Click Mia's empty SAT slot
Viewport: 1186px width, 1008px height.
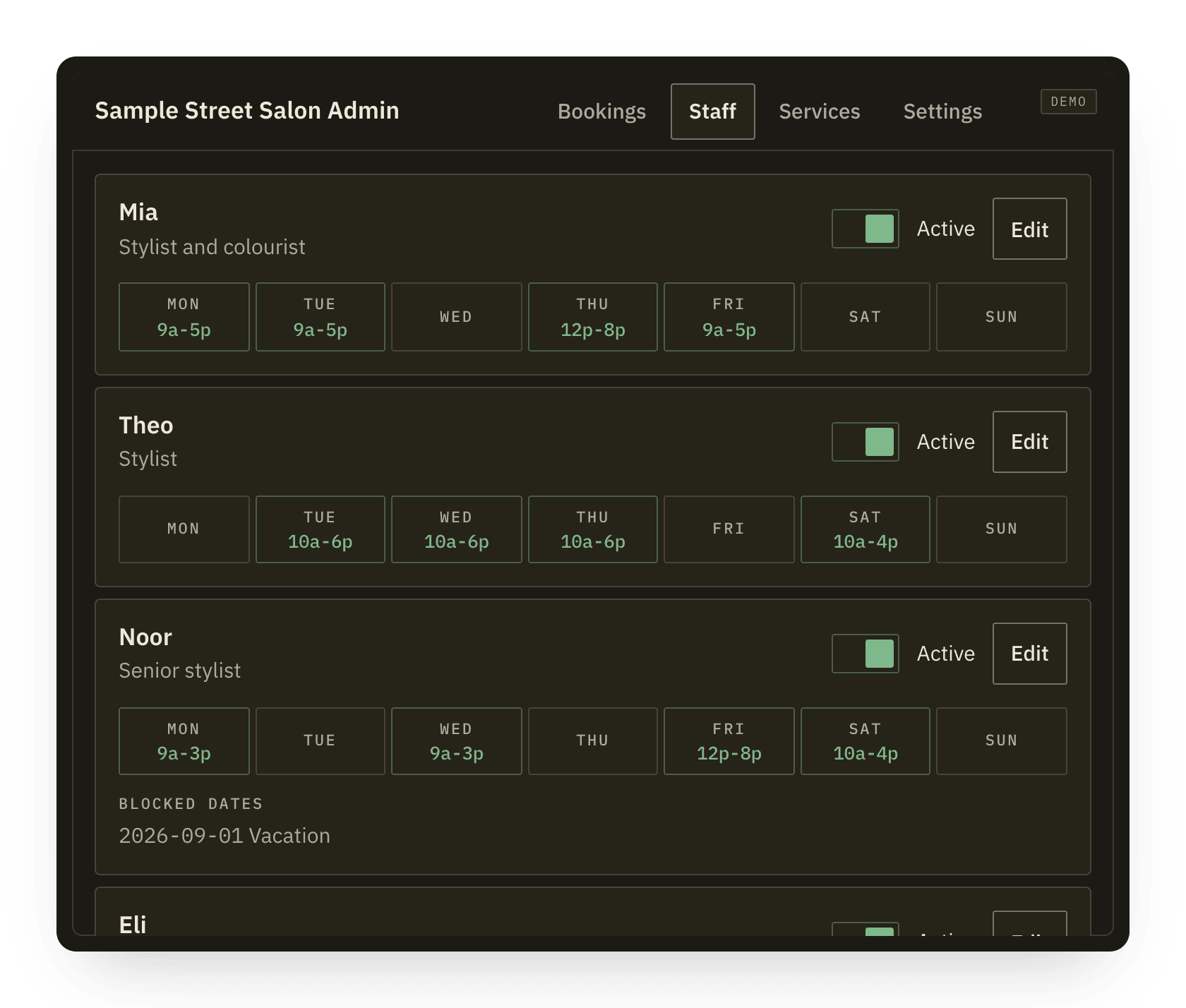coord(865,317)
